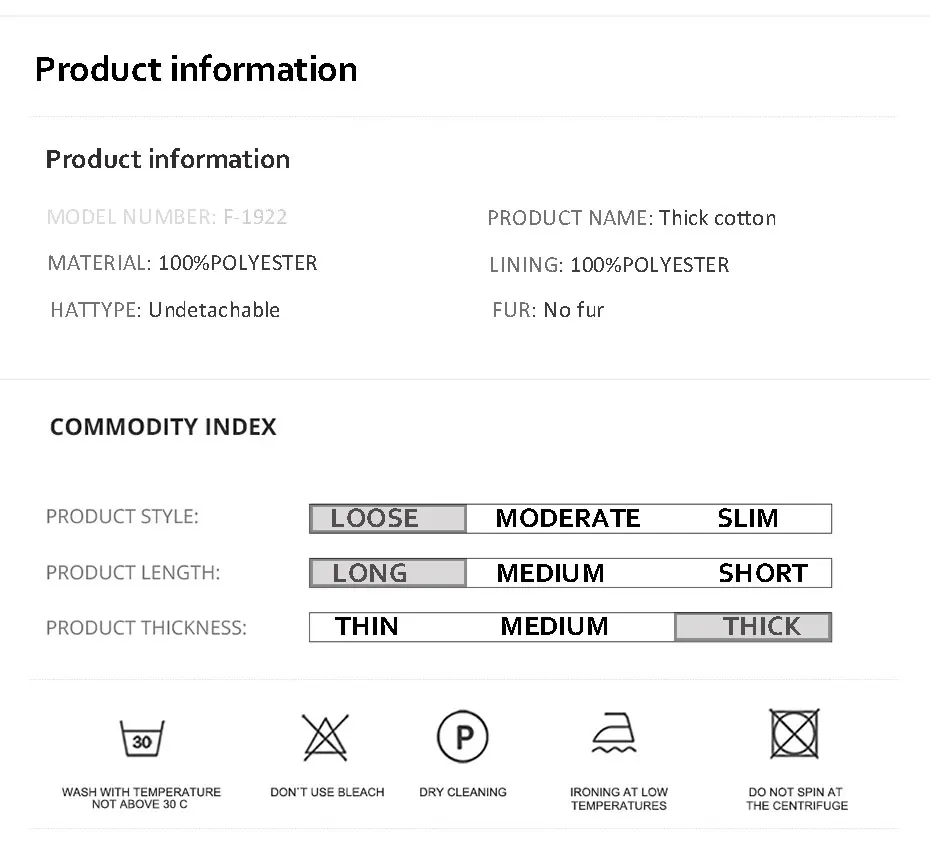Click the large Product information title
Screen dimensions: 930x866
pyautogui.click(x=196, y=69)
